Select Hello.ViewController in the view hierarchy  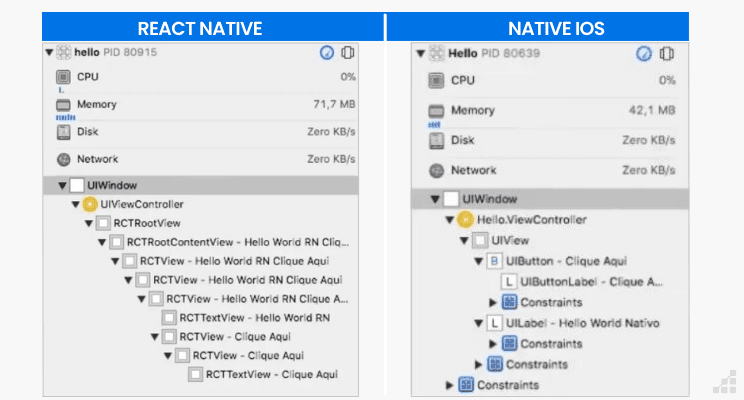531,219
